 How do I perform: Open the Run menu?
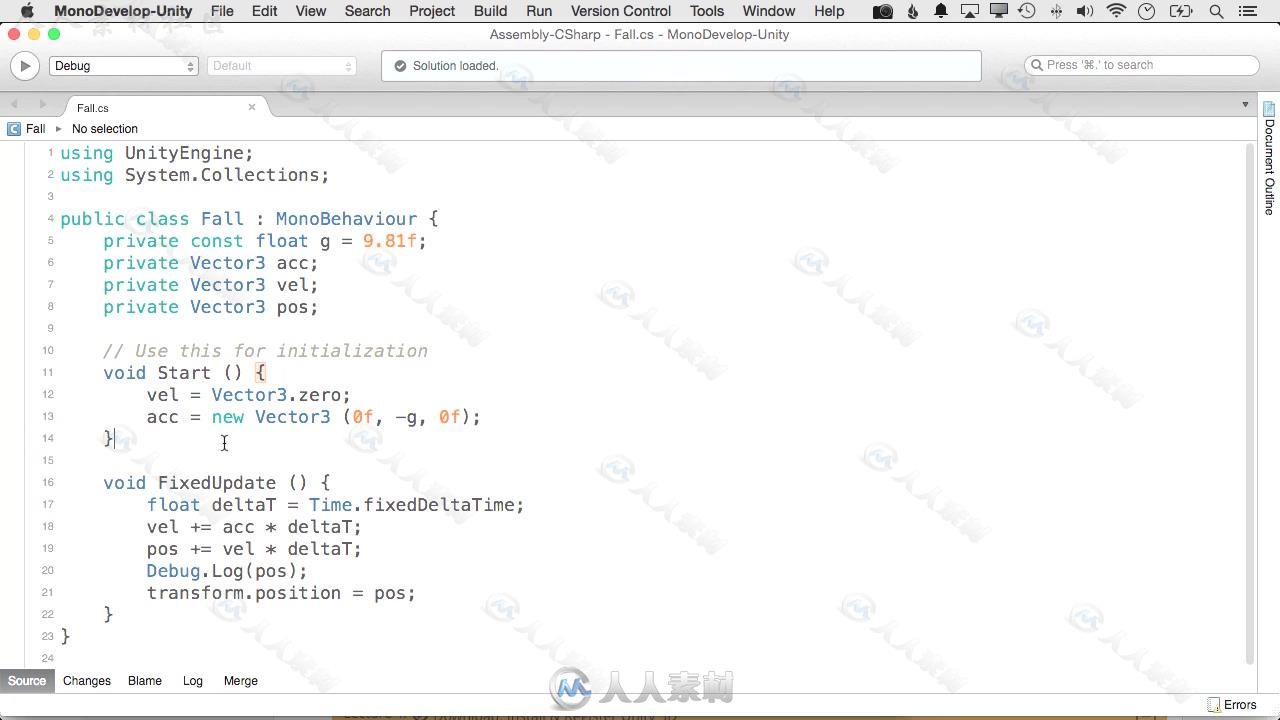(x=539, y=11)
